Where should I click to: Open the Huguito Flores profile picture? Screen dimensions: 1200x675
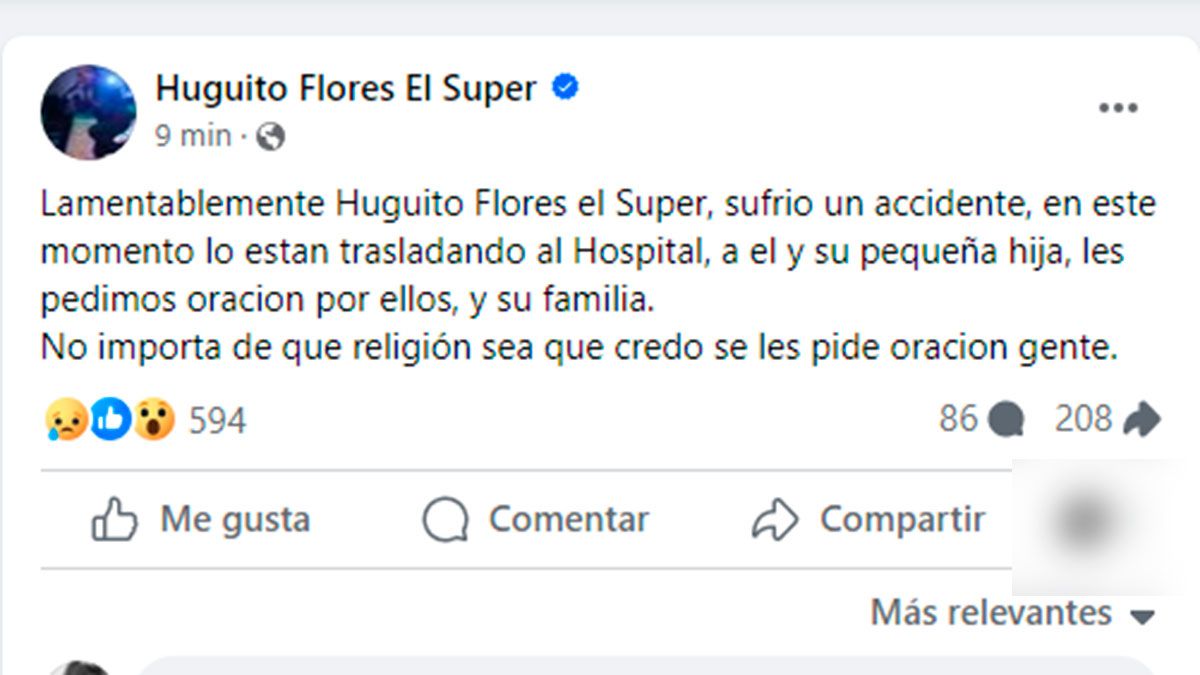[x=88, y=112]
